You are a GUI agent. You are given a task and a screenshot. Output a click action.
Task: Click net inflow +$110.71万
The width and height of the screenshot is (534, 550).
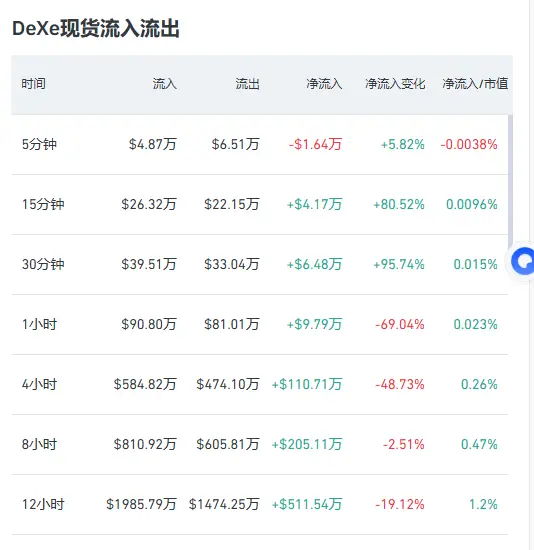[x=307, y=384]
